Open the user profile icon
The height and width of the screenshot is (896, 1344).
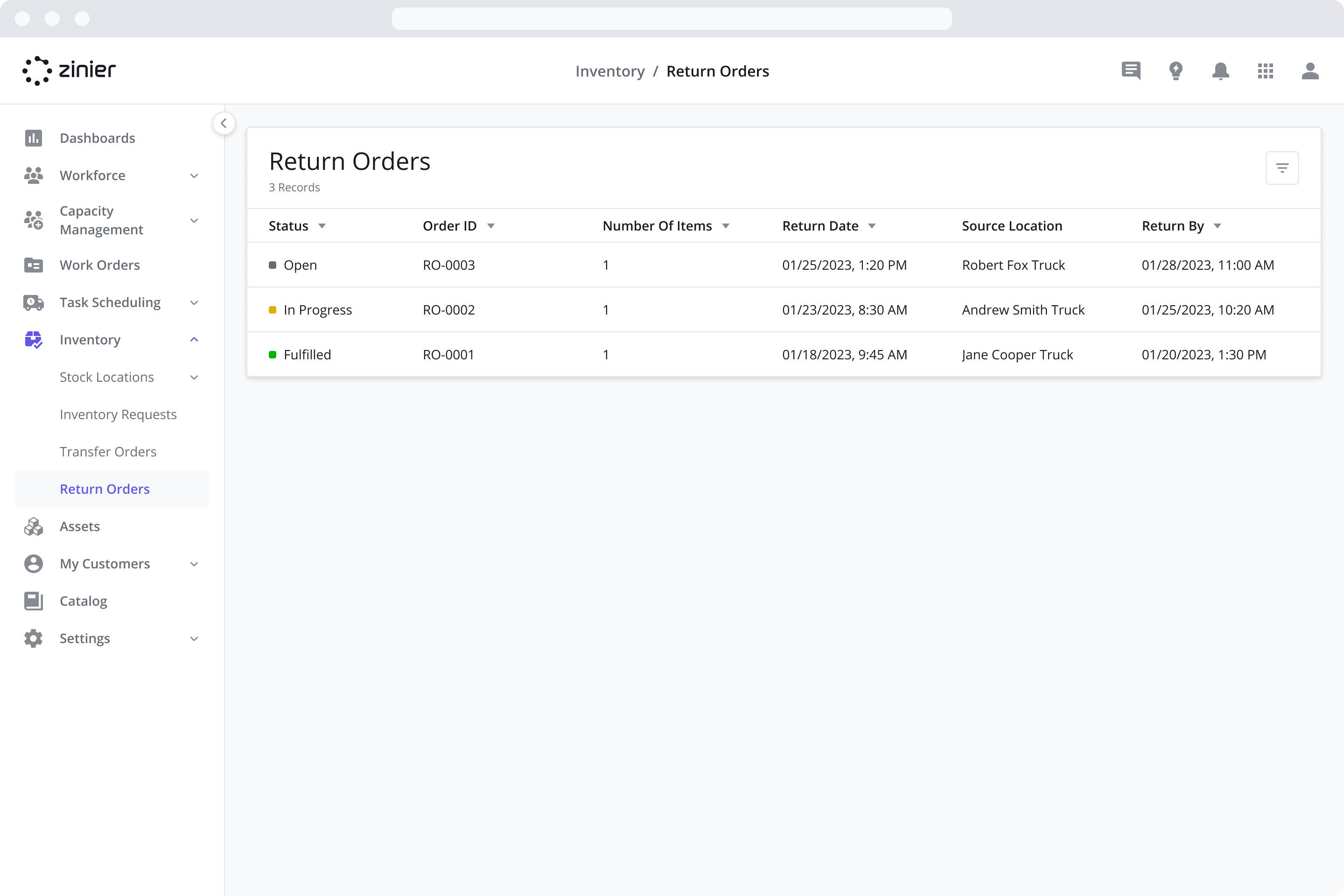point(1310,71)
